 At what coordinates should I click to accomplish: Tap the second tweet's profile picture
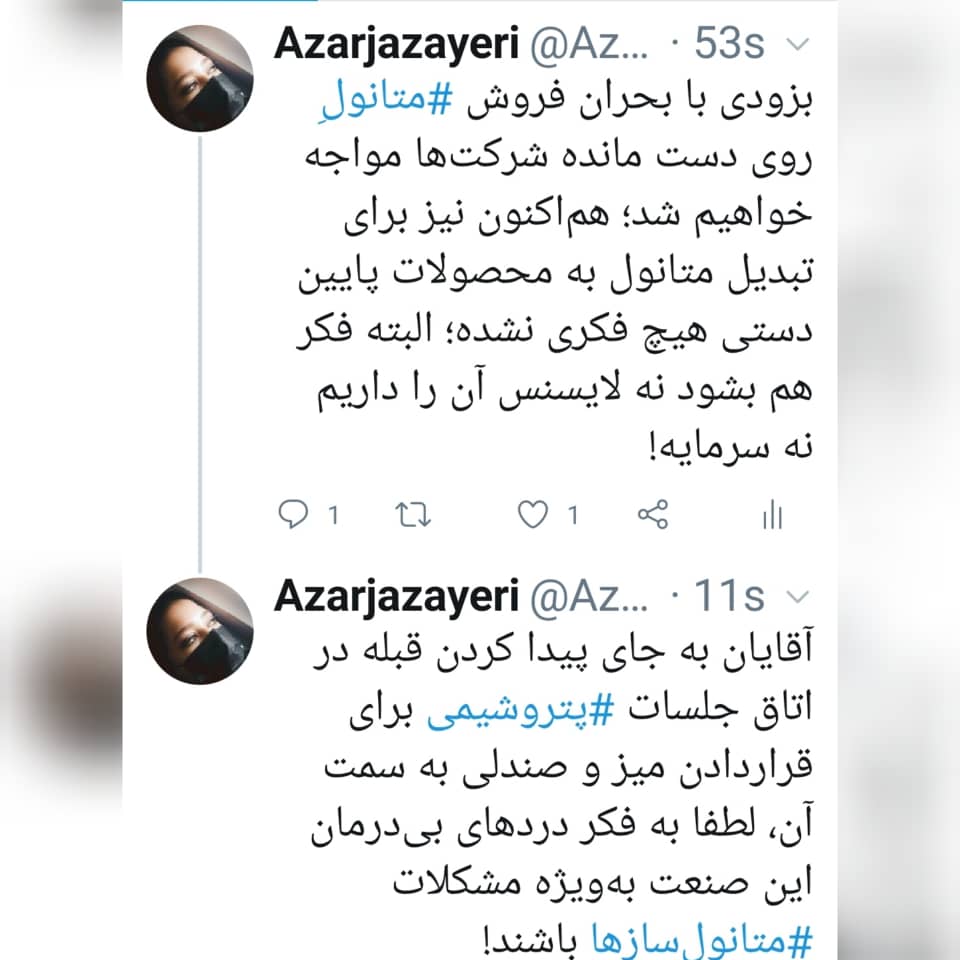(x=200, y=631)
